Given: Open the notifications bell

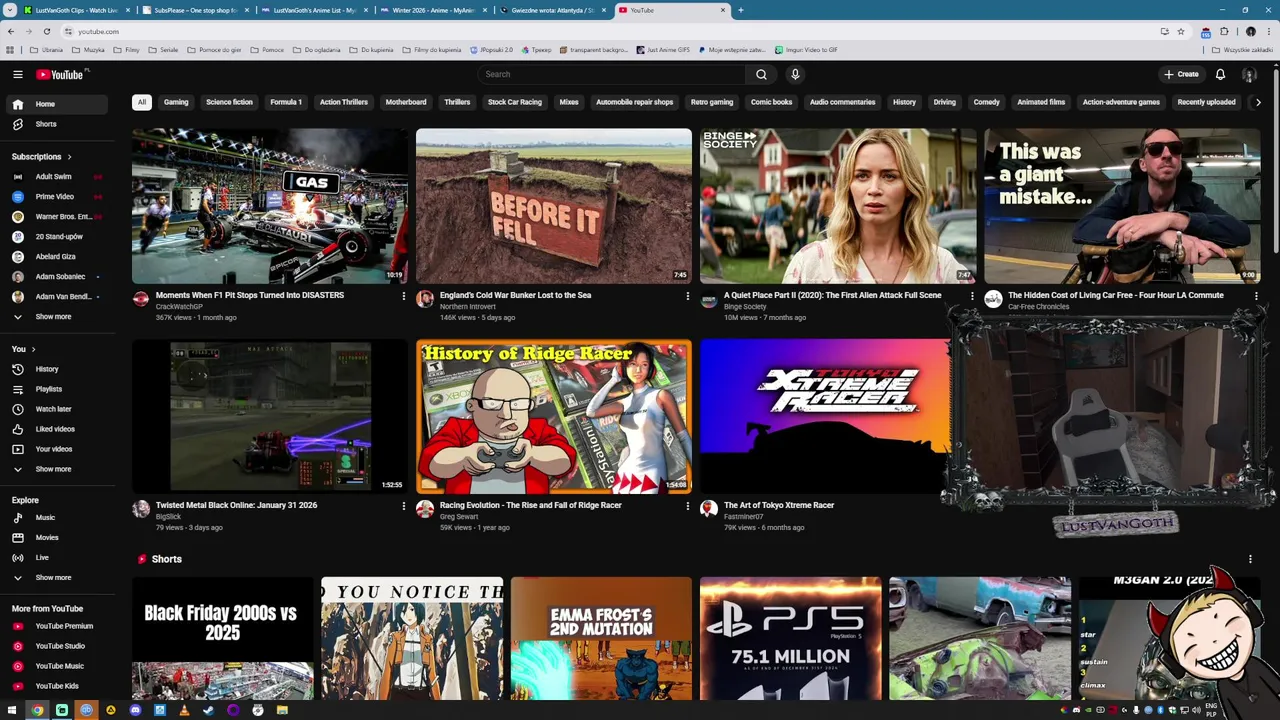Looking at the screenshot, I should point(1220,74).
